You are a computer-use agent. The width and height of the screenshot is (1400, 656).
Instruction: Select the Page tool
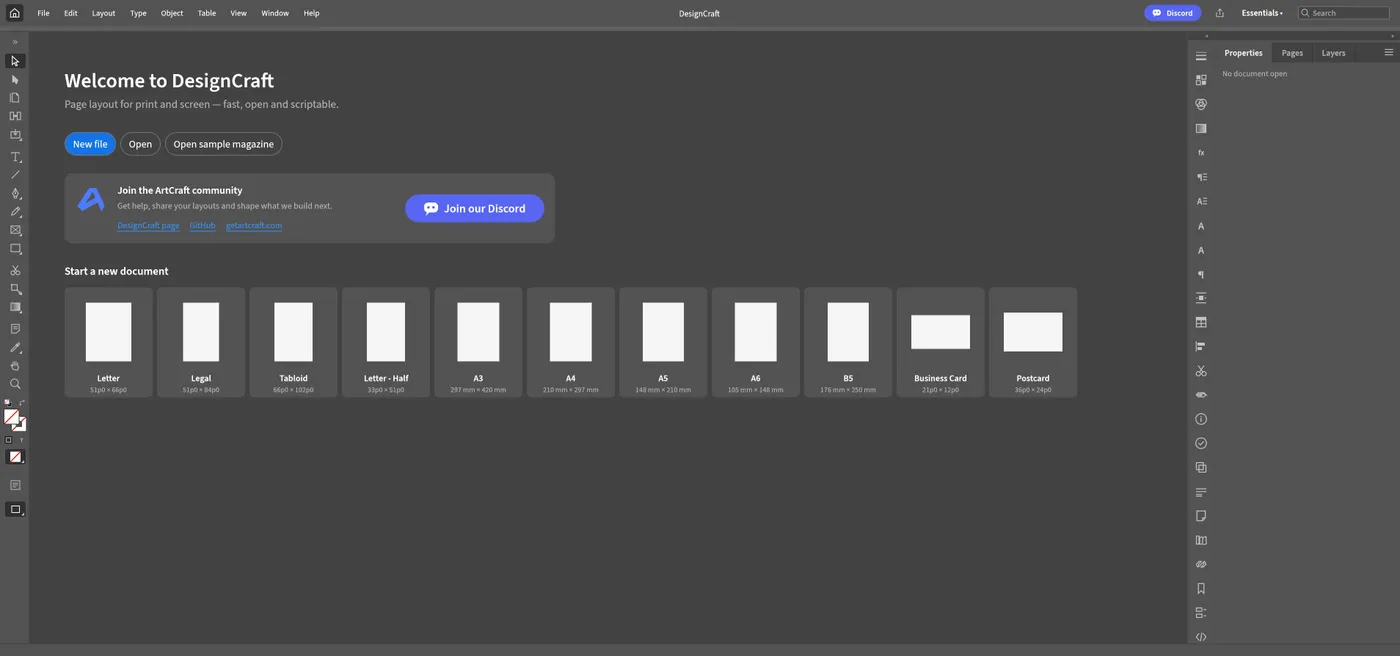[x=15, y=98]
